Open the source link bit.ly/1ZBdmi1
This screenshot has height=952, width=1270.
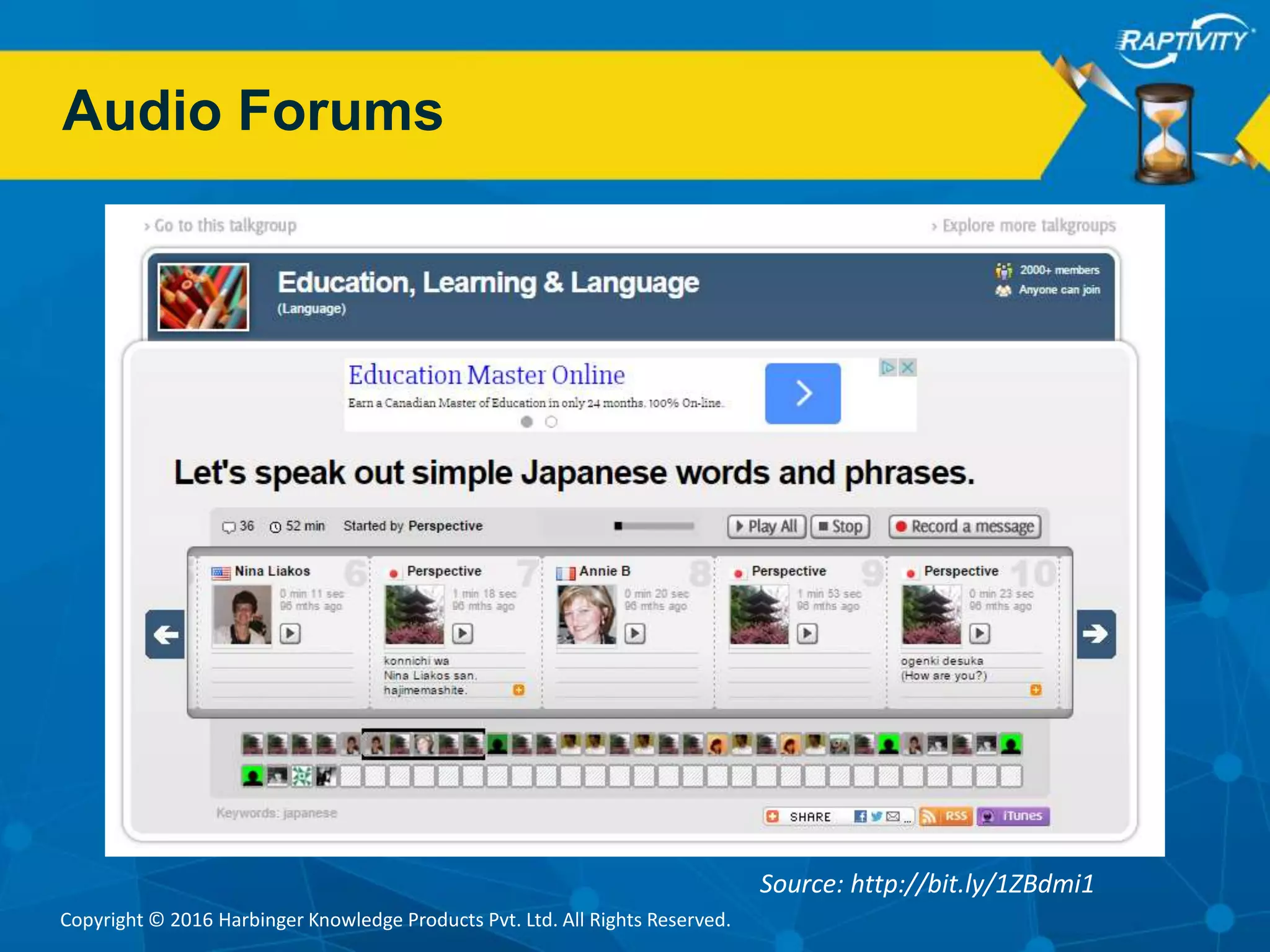coord(972,884)
